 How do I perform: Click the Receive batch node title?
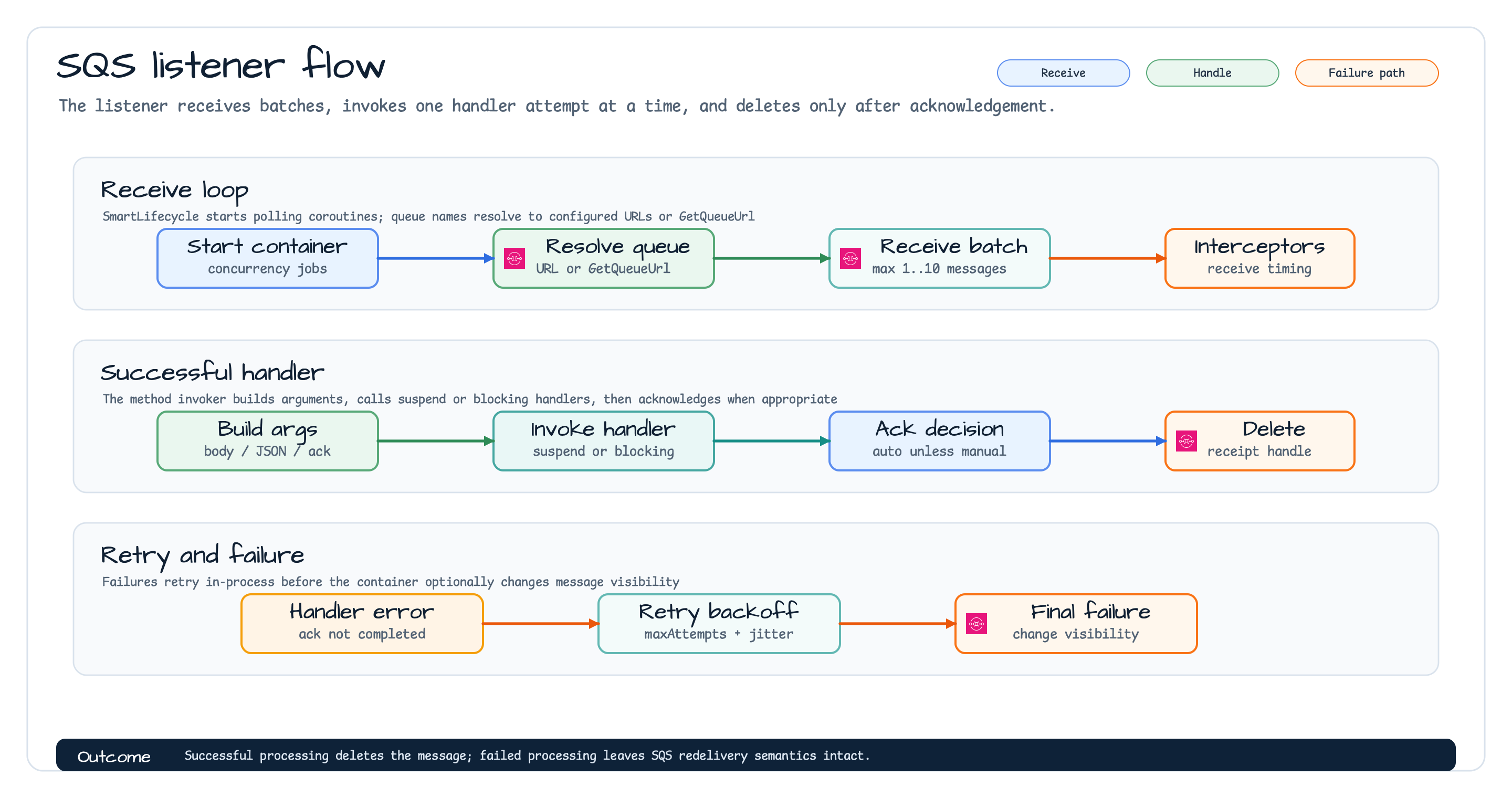pyautogui.click(x=954, y=246)
